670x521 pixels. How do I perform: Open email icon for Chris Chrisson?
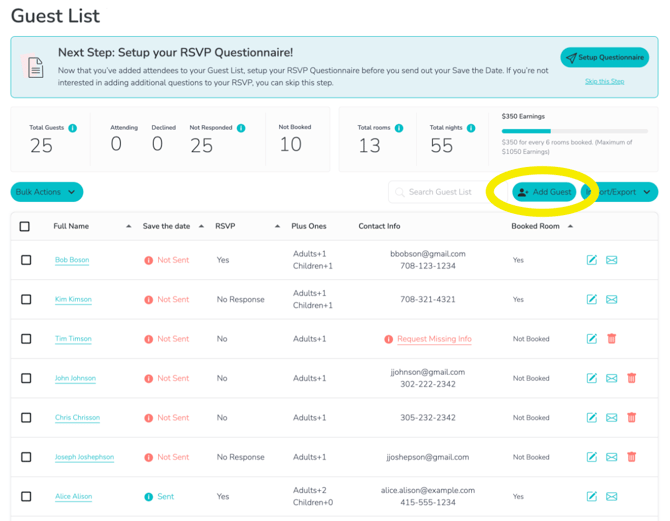612,418
